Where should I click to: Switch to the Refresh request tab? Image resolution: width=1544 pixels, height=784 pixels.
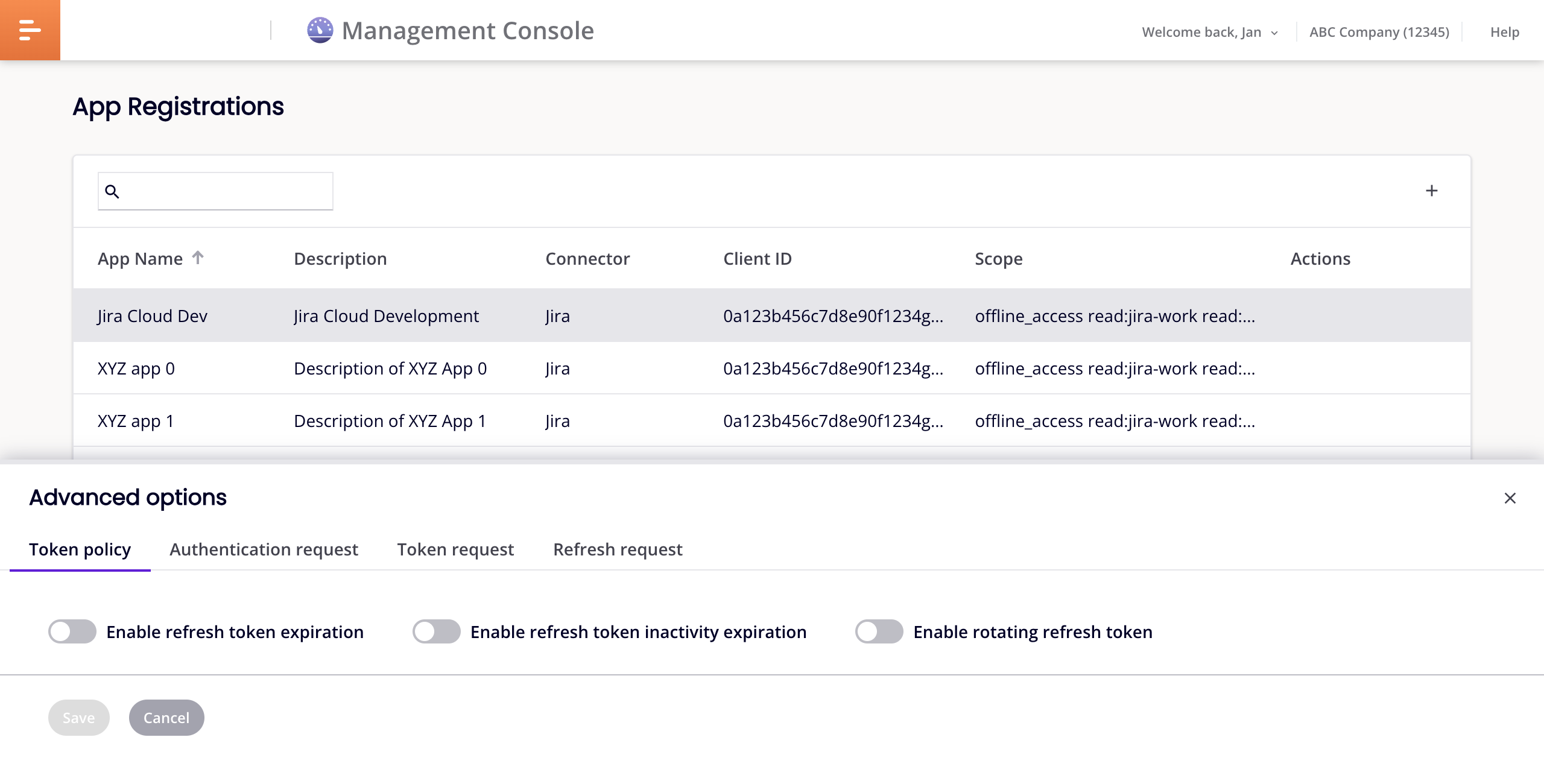618,548
